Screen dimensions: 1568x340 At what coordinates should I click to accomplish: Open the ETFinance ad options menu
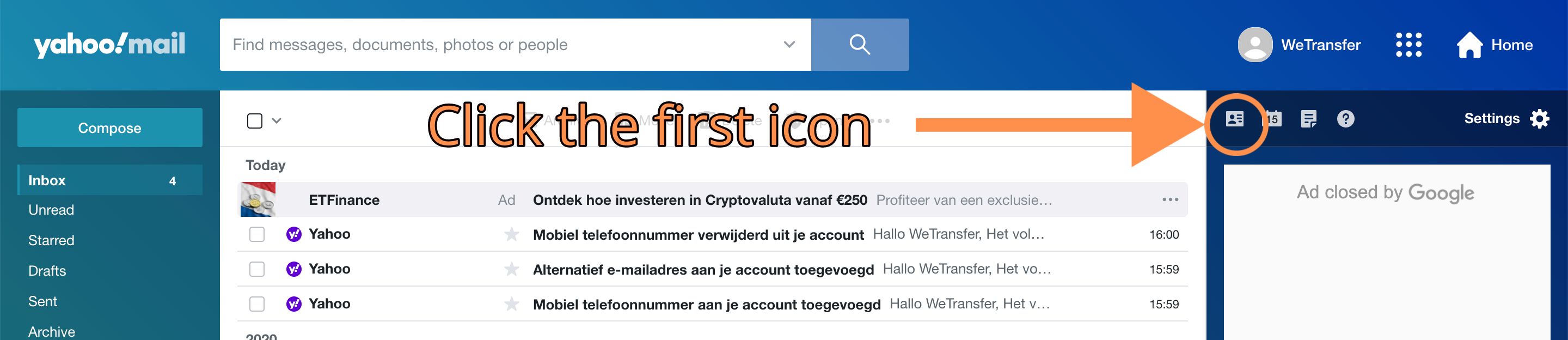1169,200
